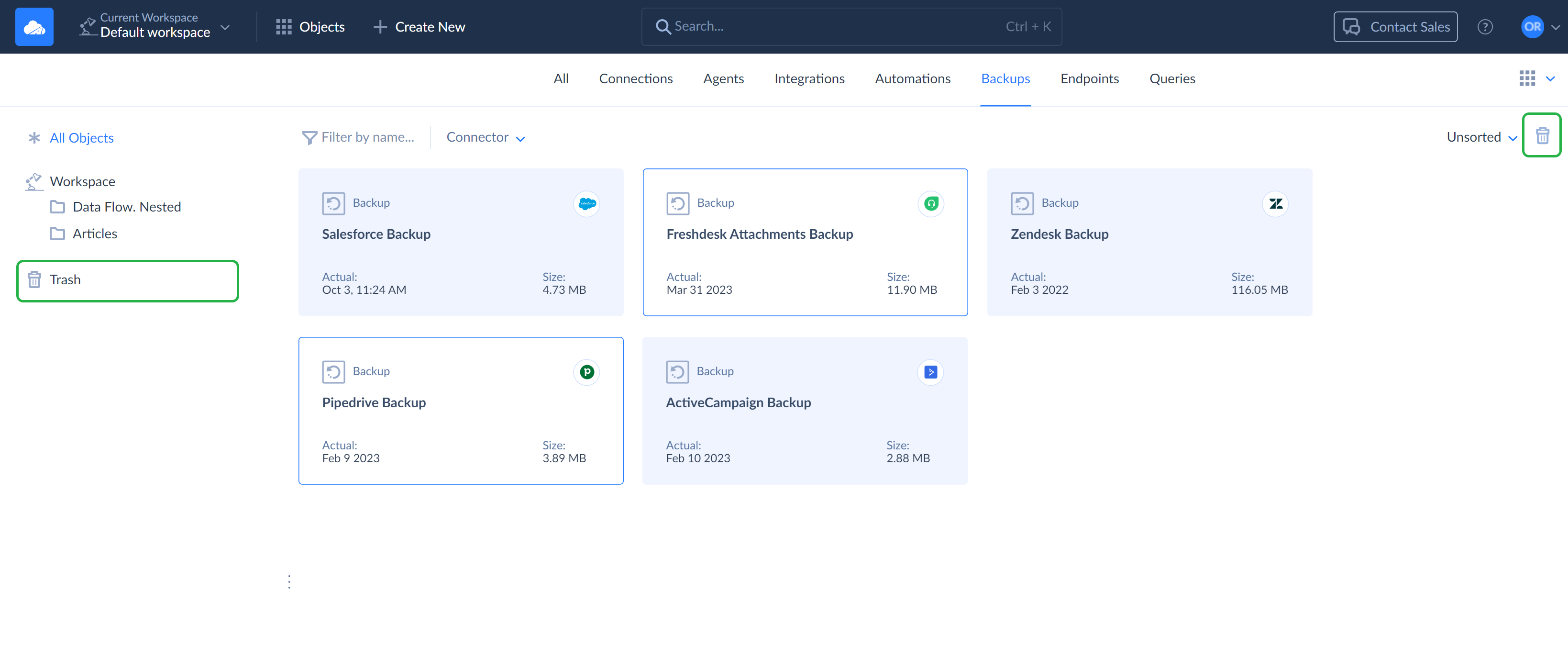1568x658 pixels.
Task: Open the help question mark icon
Action: click(1485, 27)
